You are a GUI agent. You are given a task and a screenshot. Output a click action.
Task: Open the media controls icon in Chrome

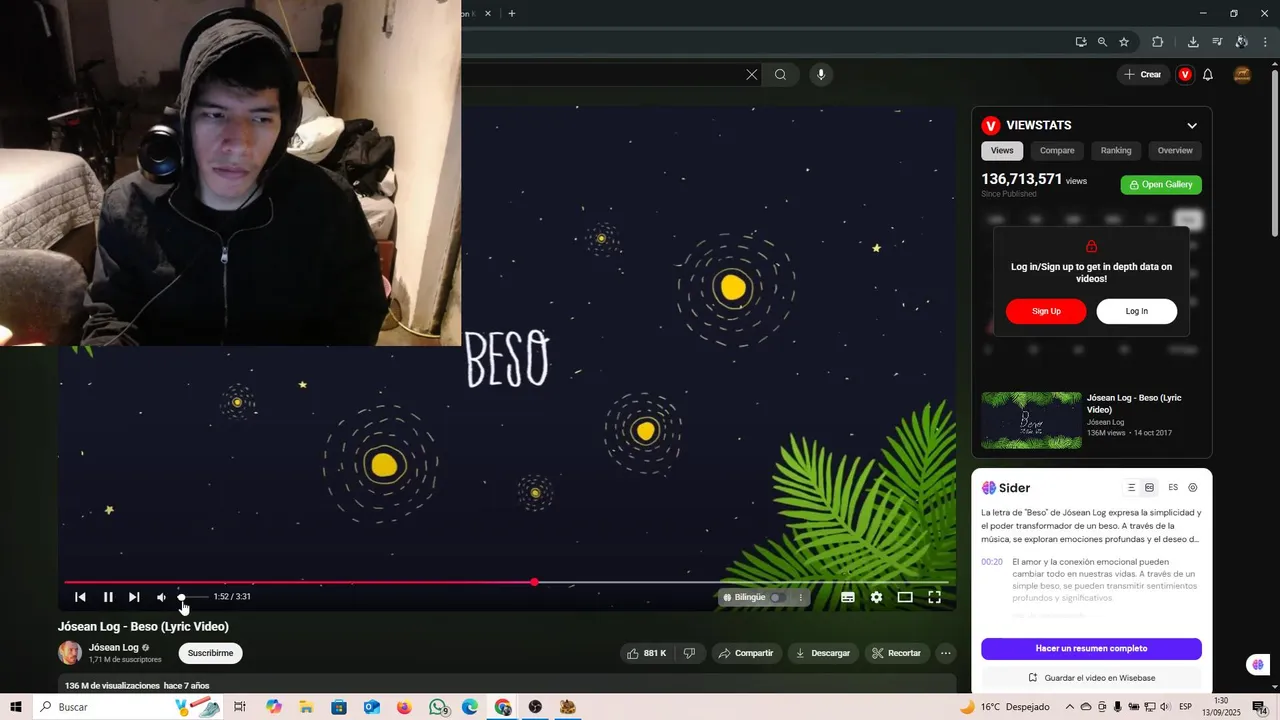point(1217,42)
